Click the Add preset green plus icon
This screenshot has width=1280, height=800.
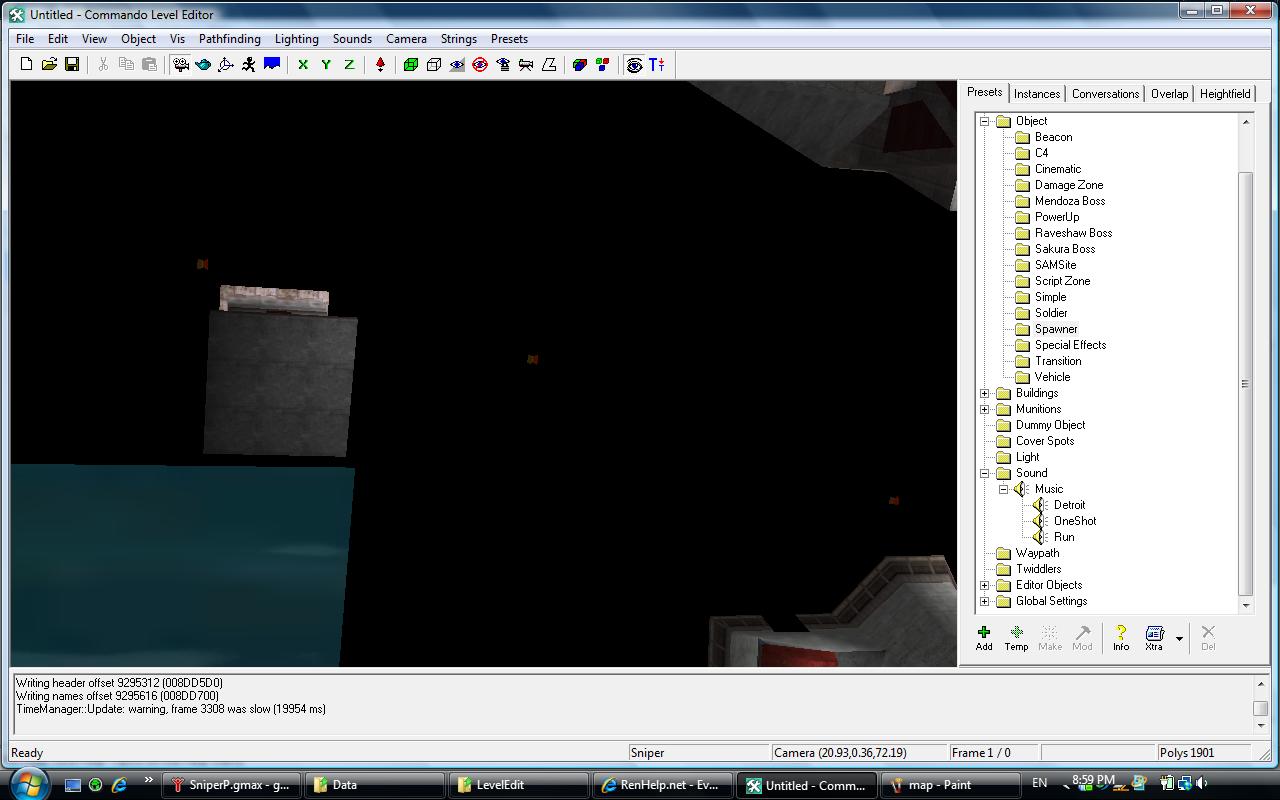click(x=984, y=637)
